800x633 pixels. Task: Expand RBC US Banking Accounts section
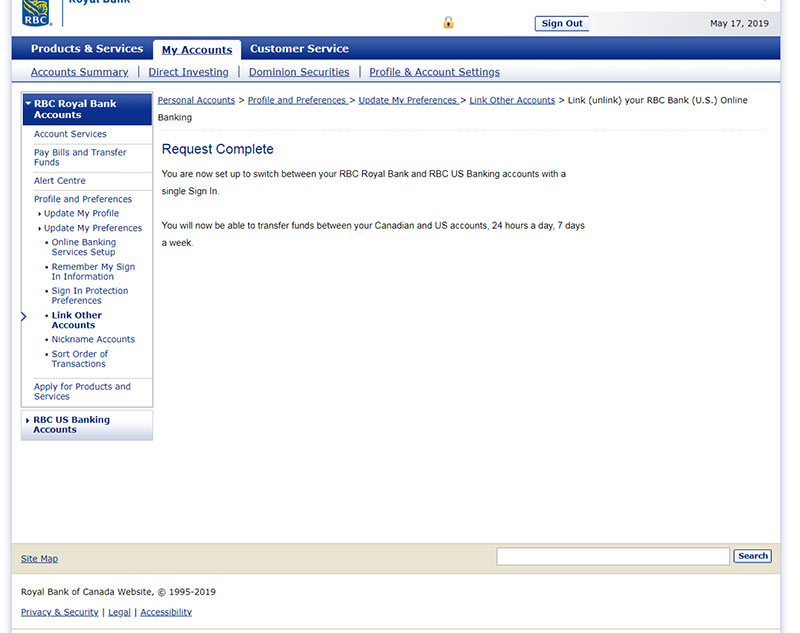[87, 424]
